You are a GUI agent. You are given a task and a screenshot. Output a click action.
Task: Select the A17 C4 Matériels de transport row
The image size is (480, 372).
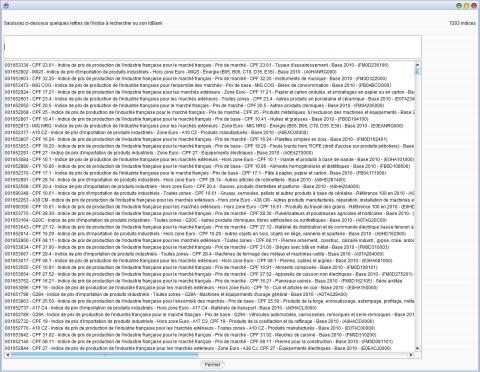click(209, 308)
